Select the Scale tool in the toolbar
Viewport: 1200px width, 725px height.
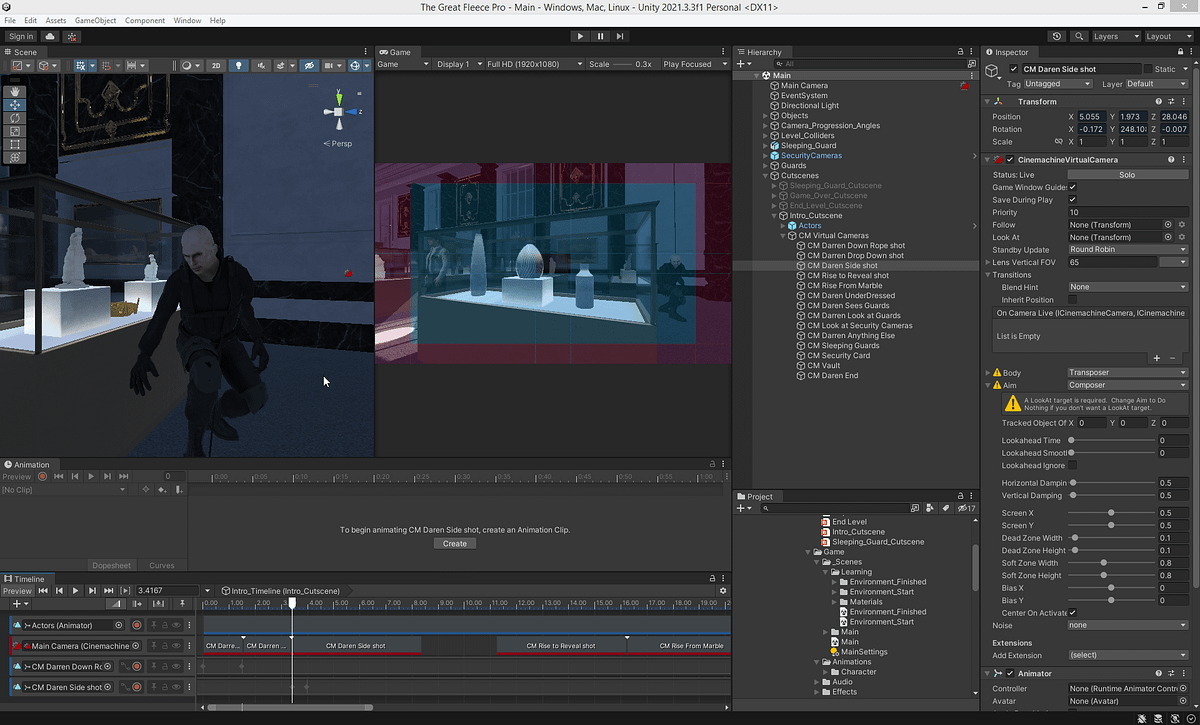coord(15,131)
